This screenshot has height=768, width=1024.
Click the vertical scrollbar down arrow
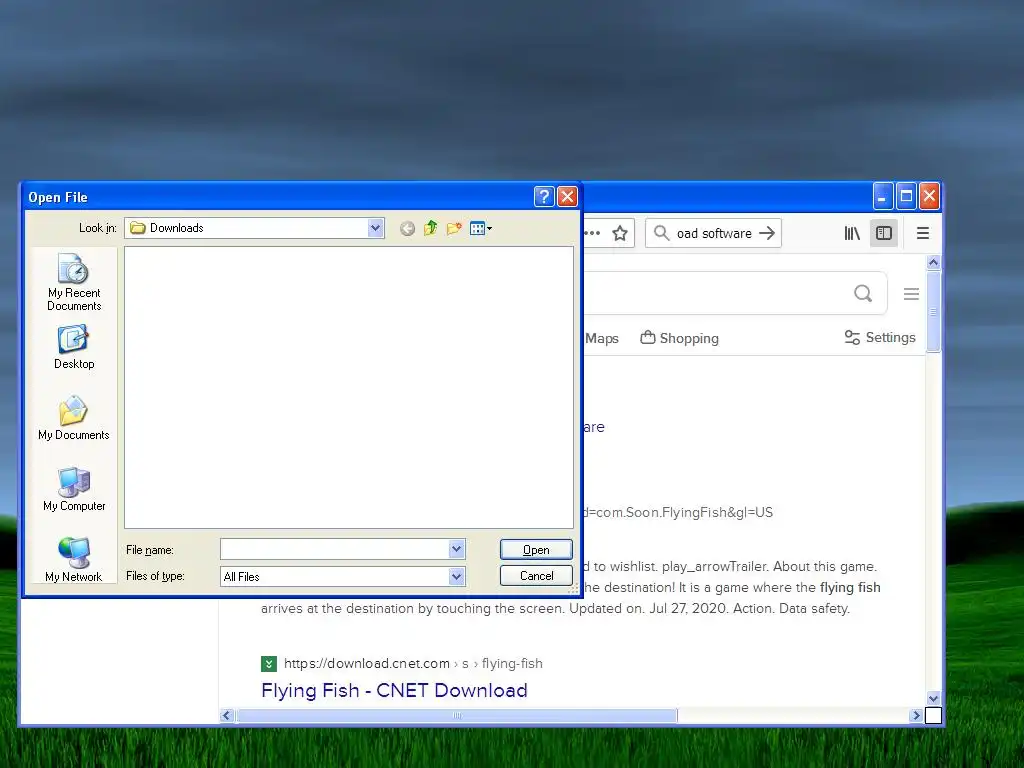933,699
